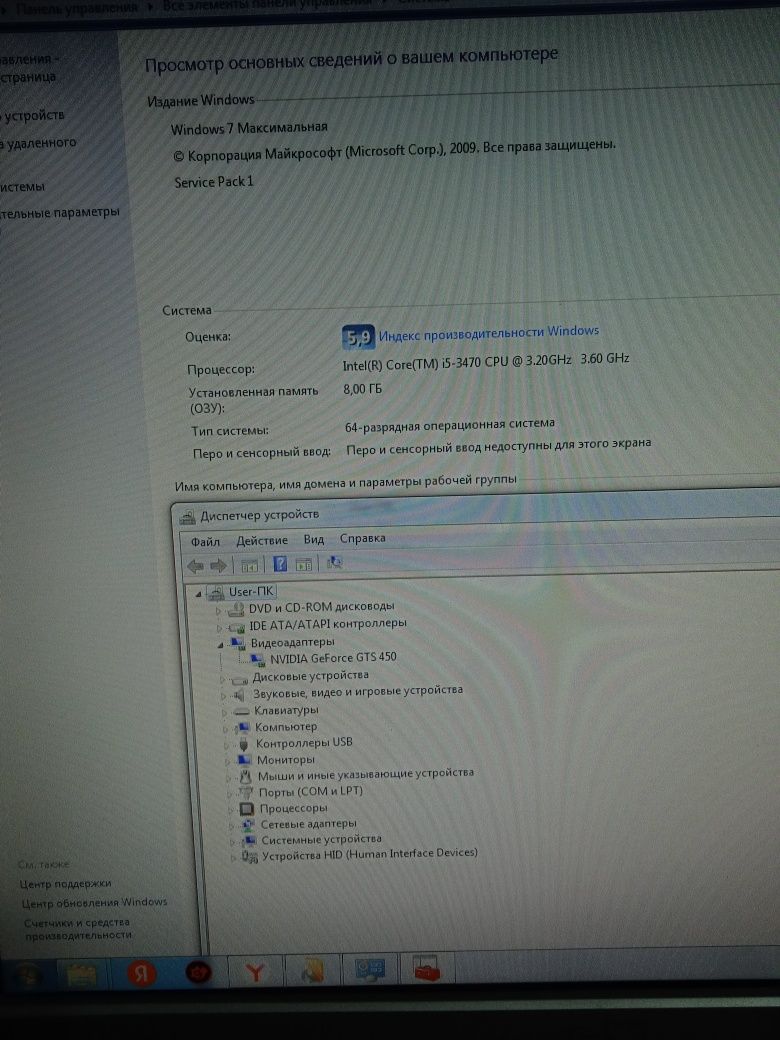This screenshot has width=780, height=1040.
Task: Click the 64-разрядная операционная система value
Action: pos(450,425)
